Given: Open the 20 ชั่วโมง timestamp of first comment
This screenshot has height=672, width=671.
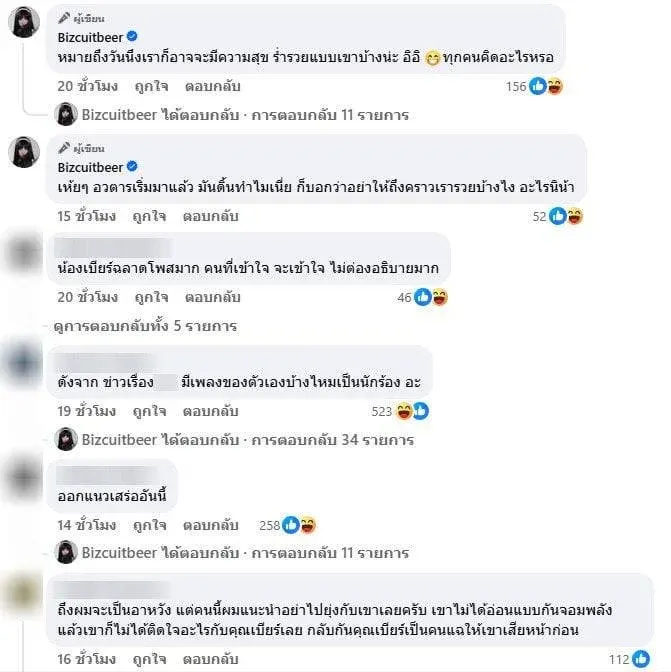Looking at the screenshot, I should [x=87, y=86].
